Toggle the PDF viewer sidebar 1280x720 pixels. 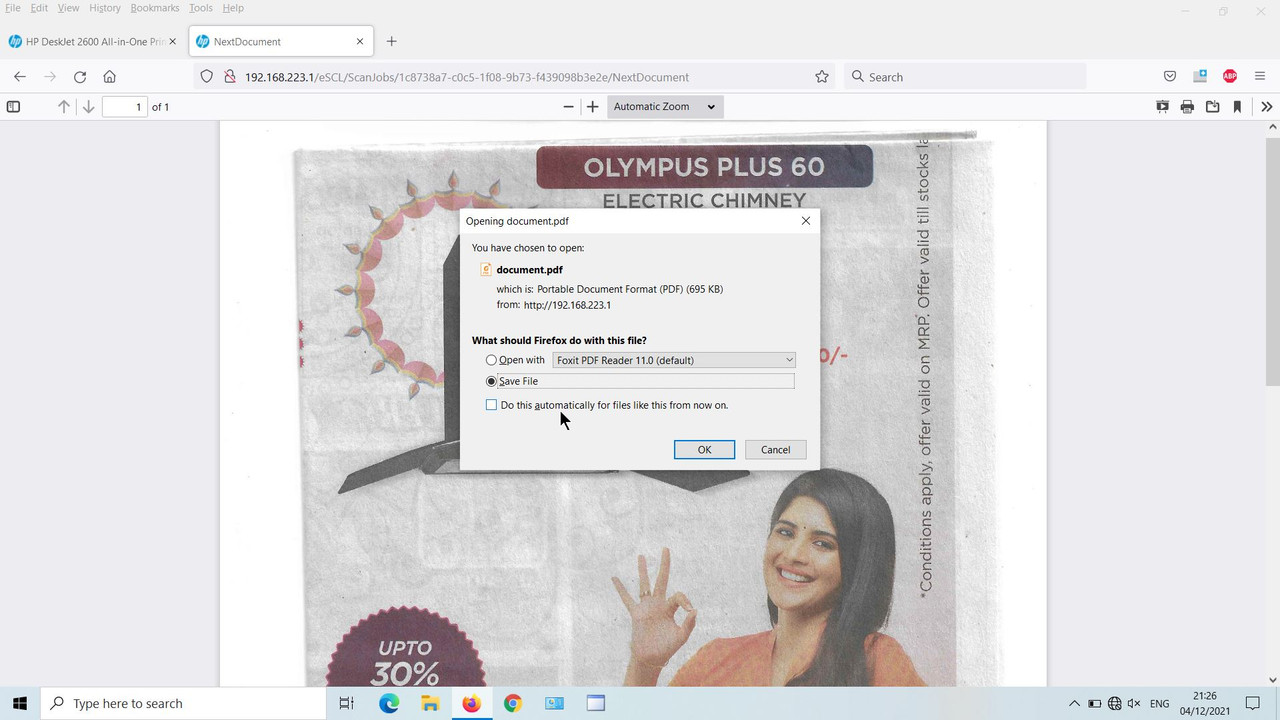coord(13,107)
